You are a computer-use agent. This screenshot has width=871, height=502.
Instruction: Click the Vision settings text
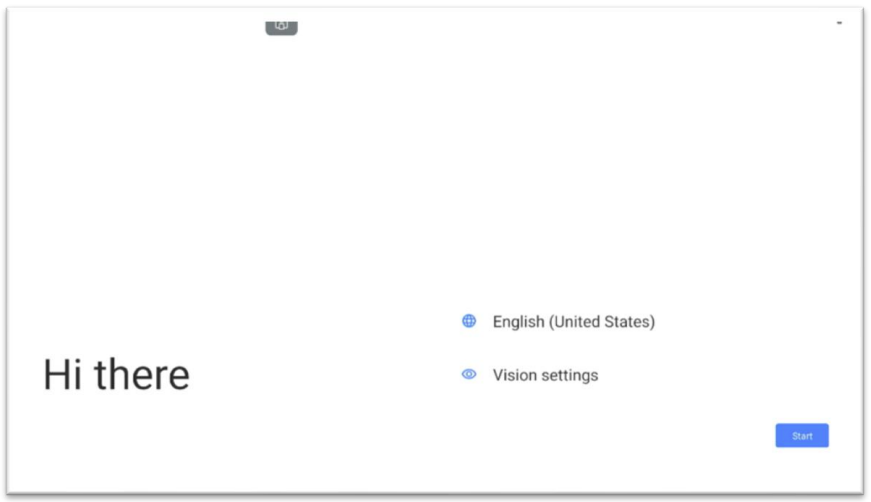click(x=545, y=375)
